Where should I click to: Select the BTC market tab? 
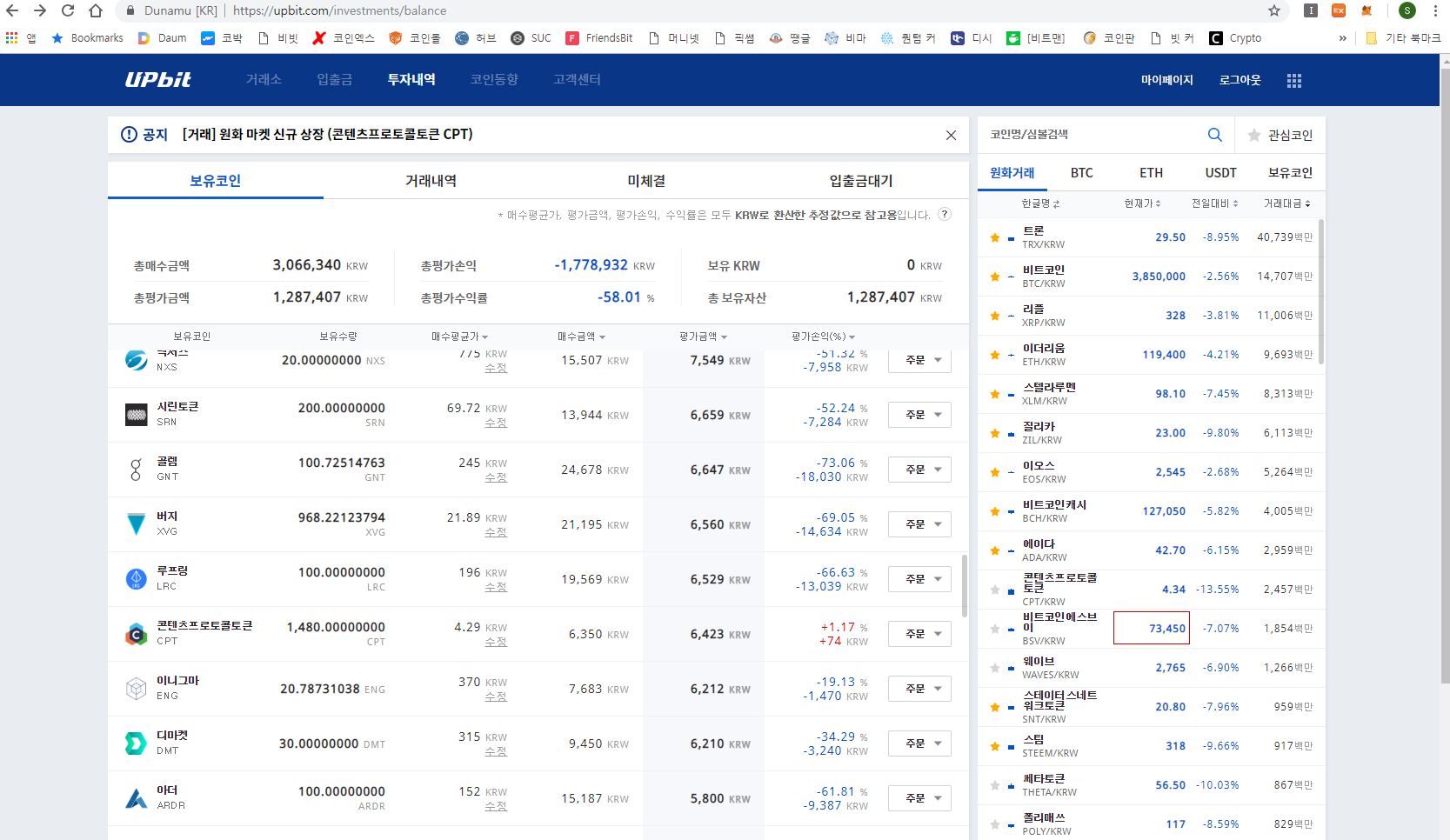(x=1082, y=173)
